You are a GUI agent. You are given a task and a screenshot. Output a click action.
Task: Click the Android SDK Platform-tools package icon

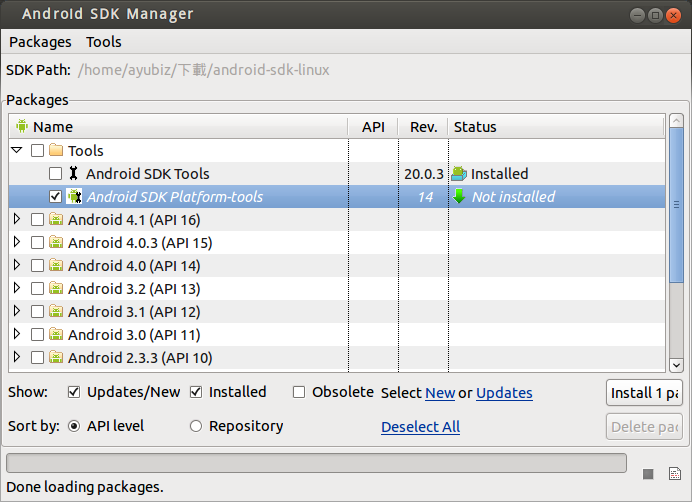click(x=73, y=197)
